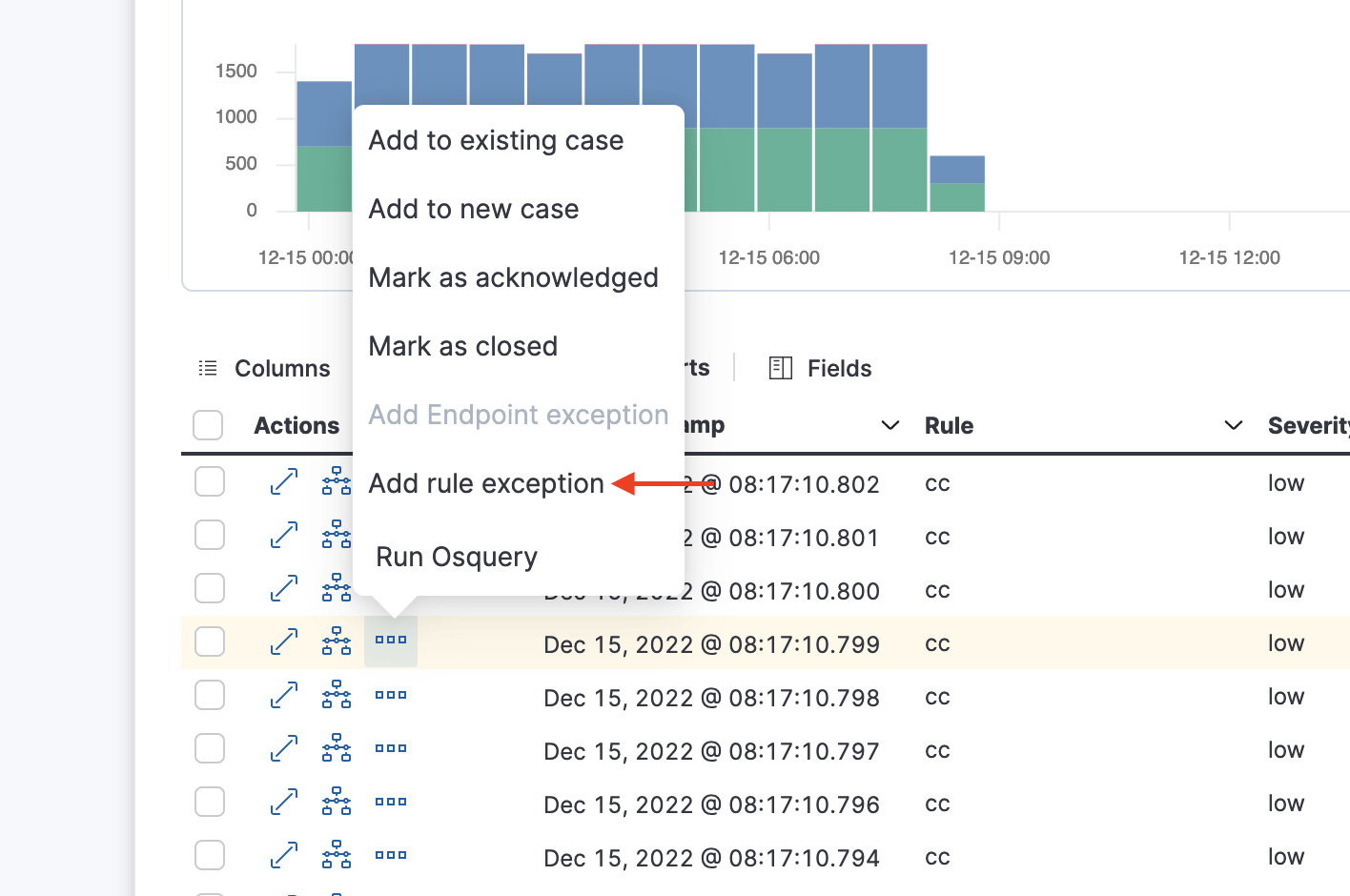This screenshot has height=896, width=1350.
Task: Click more actions dots on 08:17:10.796 row
Action: pyautogui.click(x=391, y=803)
